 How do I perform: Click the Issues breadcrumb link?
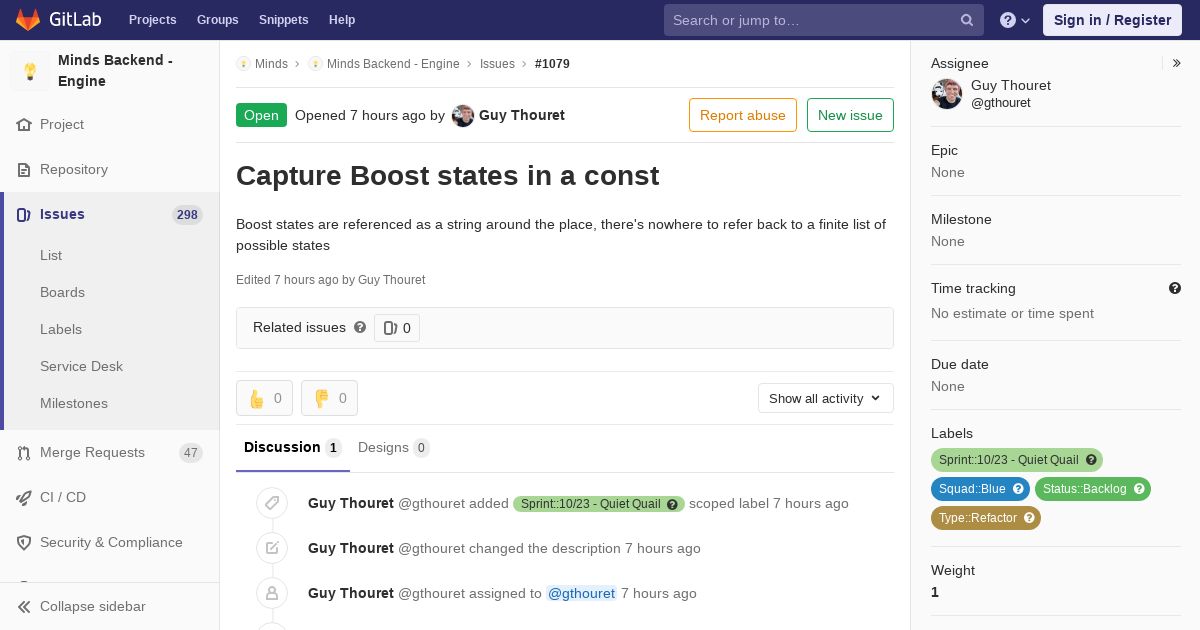point(497,64)
